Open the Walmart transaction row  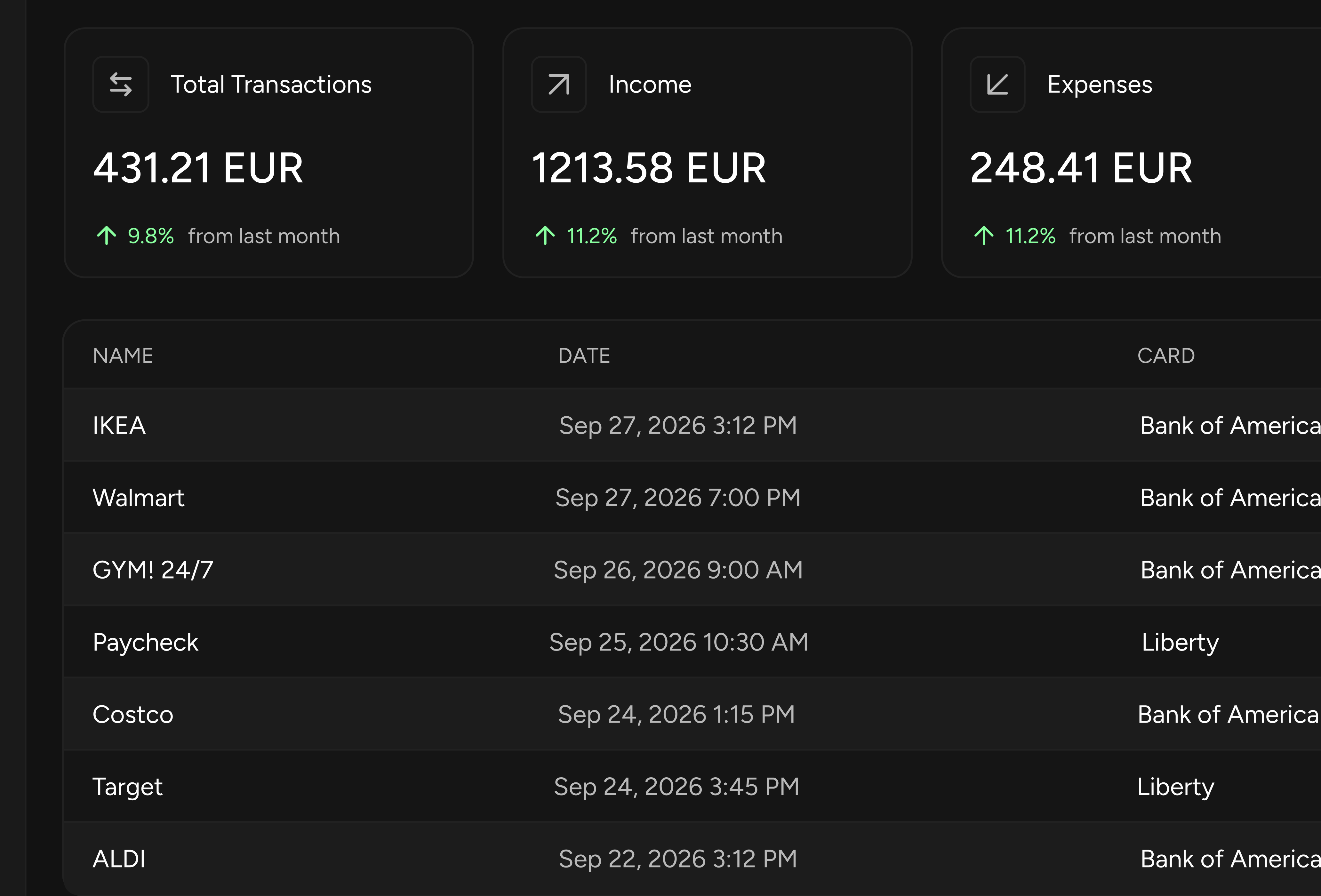click(x=692, y=498)
